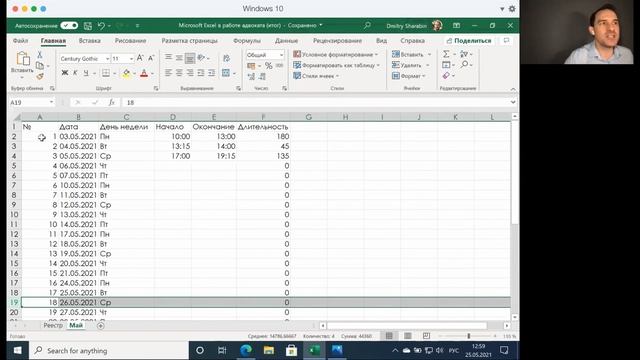
Task: Apply the yellow fill color bucket
Action: click(x=126, y=73)
